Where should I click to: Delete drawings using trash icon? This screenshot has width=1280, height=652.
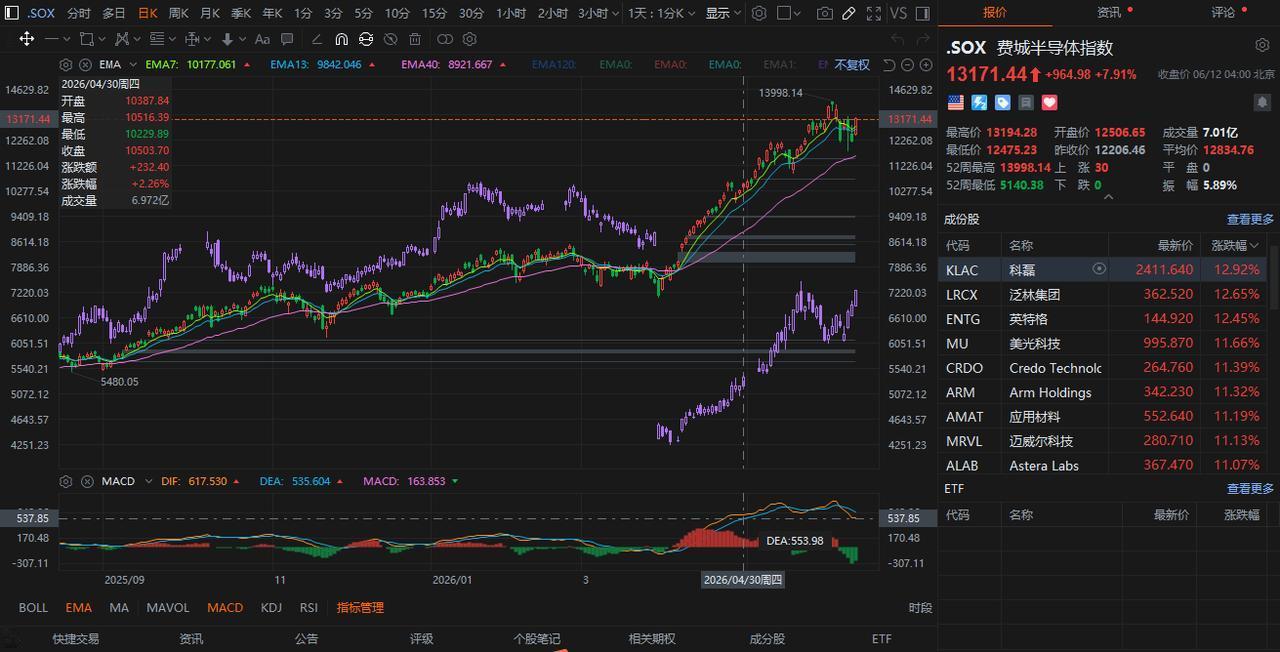click(x=415, y=39)
